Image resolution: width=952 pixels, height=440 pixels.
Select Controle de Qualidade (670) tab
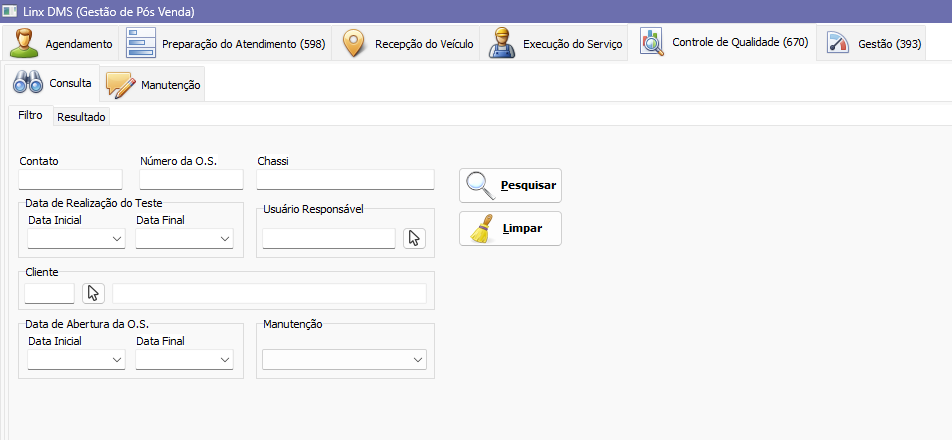point(724,43)
